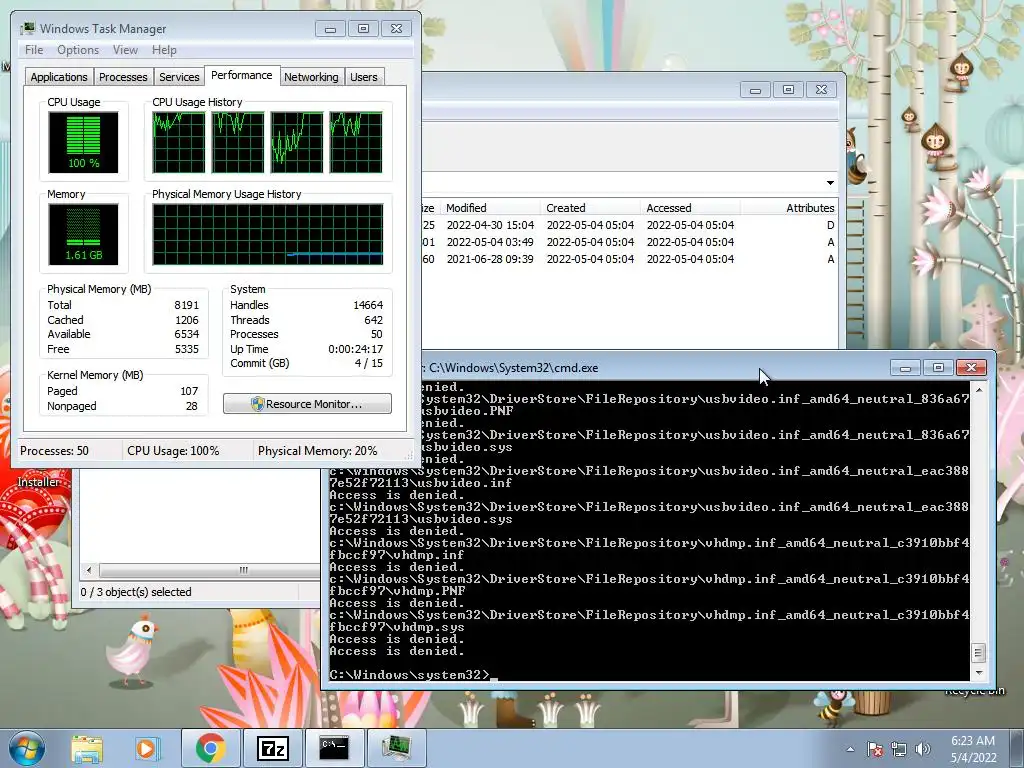The width and height of the screenshot is (1024, 768).
Task: Click 'Processes: 50' status bar entry
Action: 54,451
